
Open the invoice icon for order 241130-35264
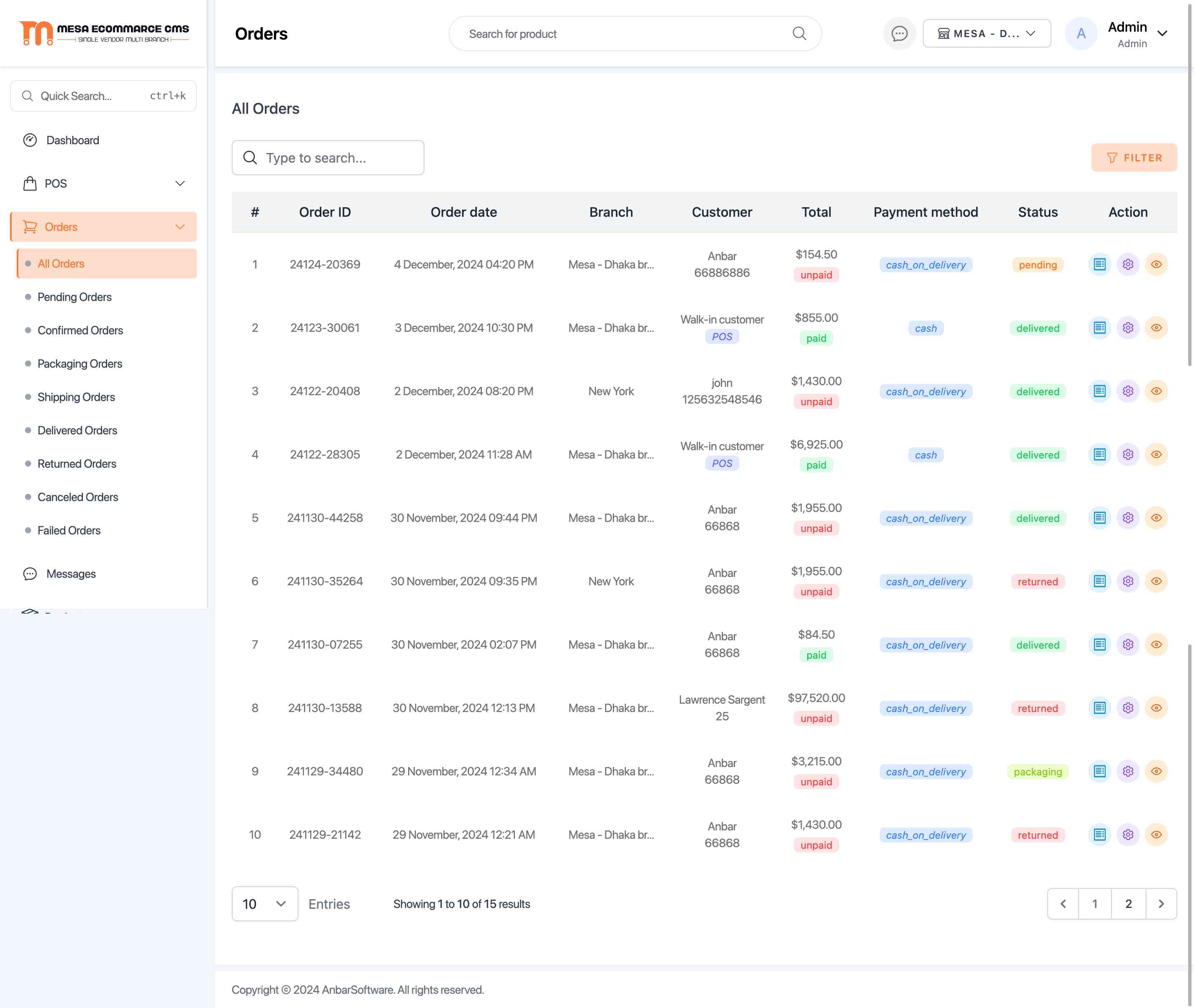click(1099, 582)
